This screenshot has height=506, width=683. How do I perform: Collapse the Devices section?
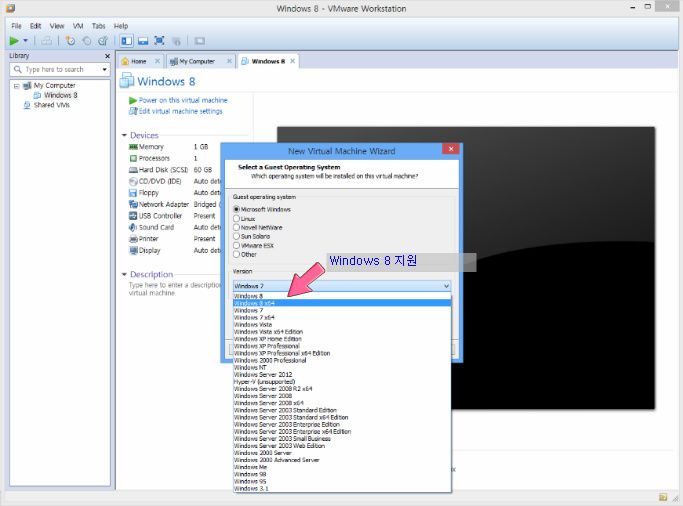coord(124,135)
